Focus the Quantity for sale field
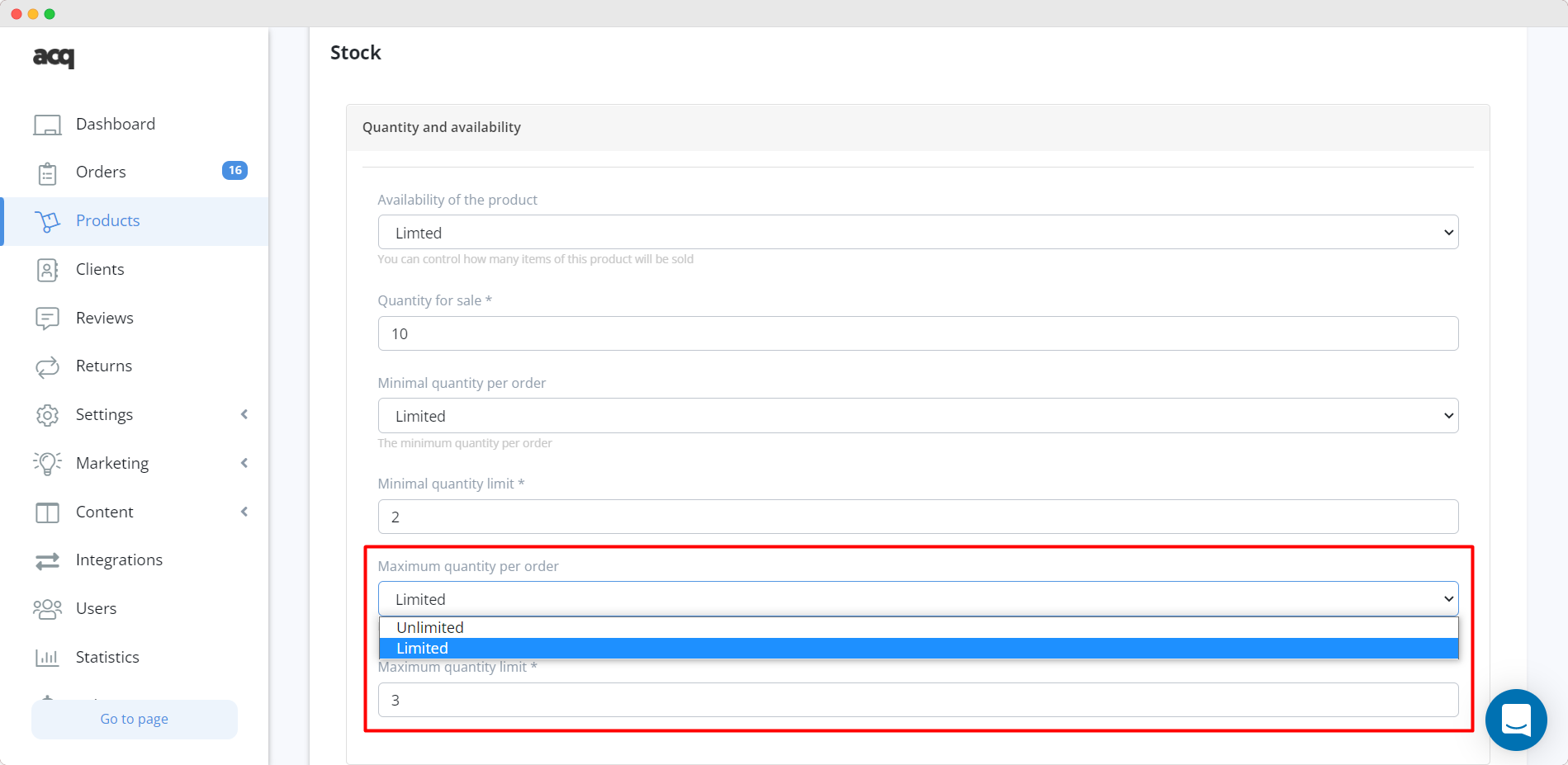Viewport: 1568px width, 765px height. [918, 333]
